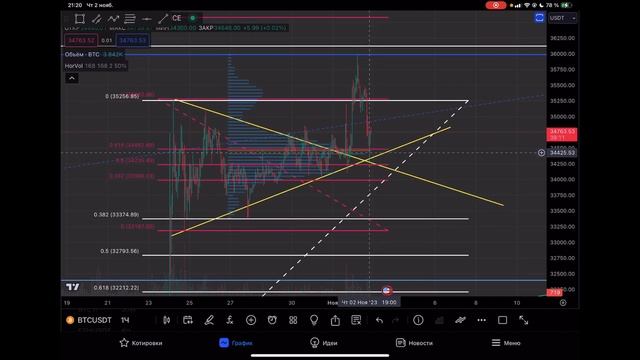Switch to the Новости tab
Screen dimensions: 640x360
[414, 343]
